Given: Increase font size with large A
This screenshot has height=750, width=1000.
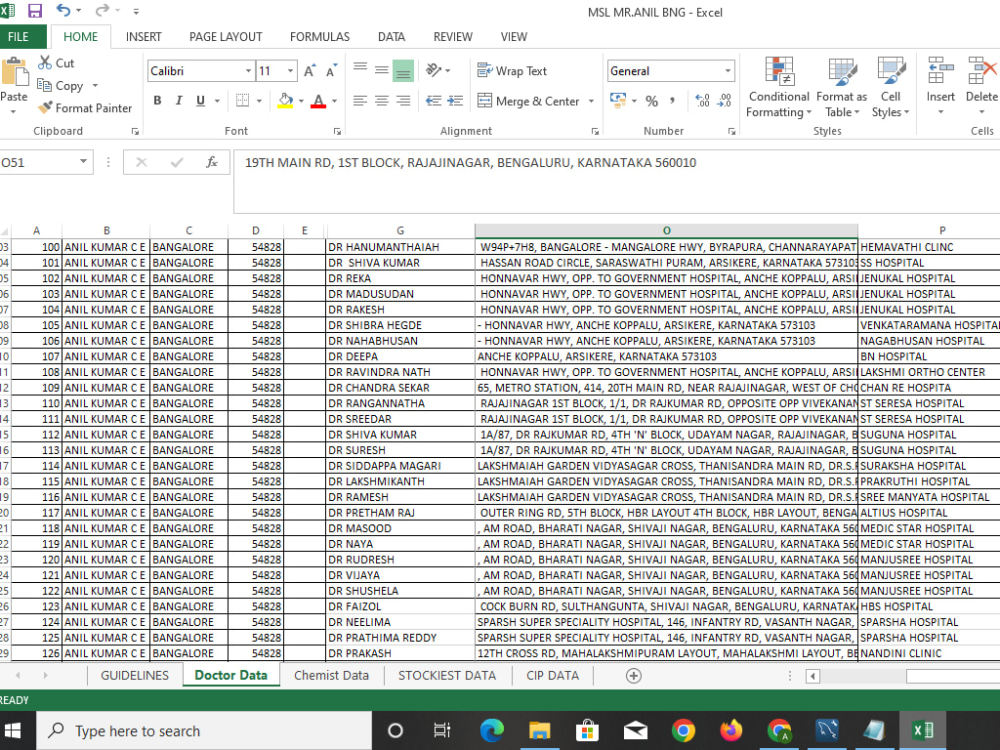Looking at the screenshot, I should [x=309, y=71].
